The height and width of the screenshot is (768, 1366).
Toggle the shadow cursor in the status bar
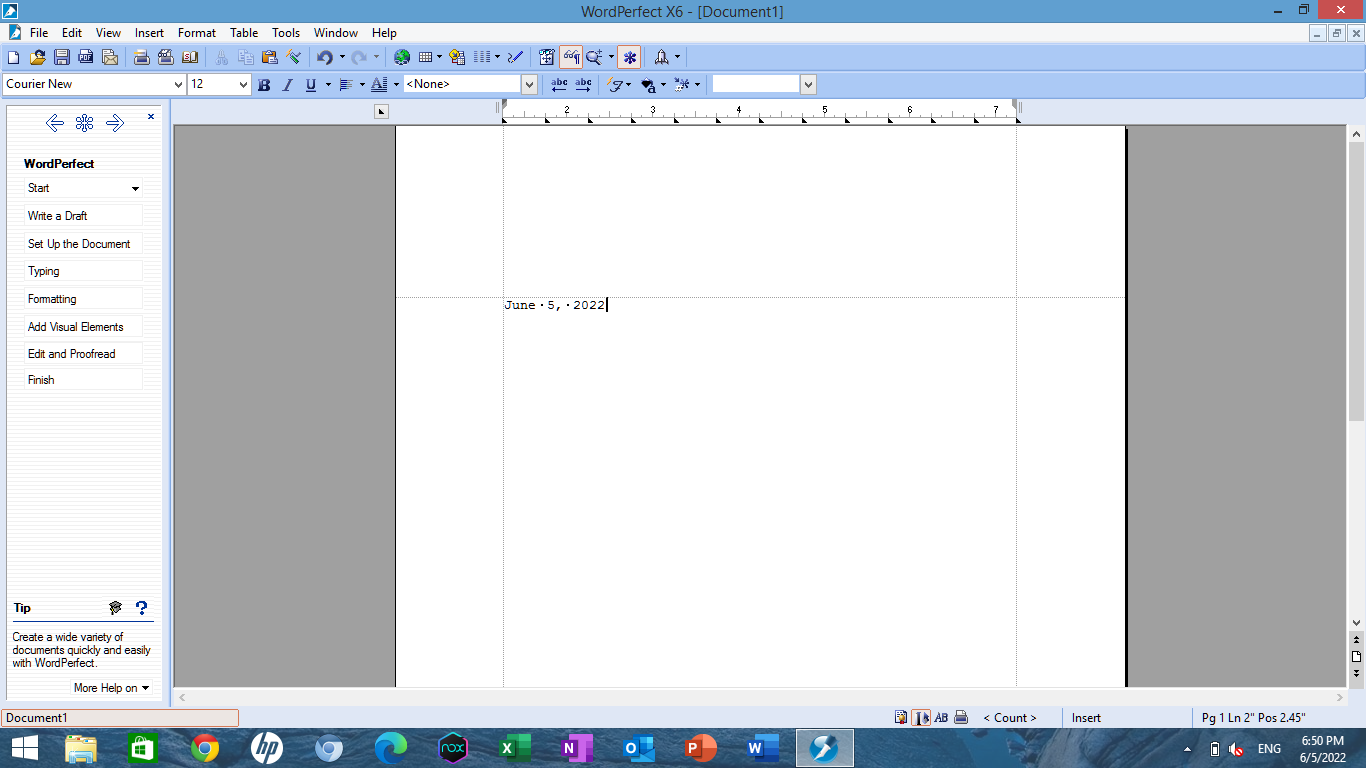(x=922, y=717)
